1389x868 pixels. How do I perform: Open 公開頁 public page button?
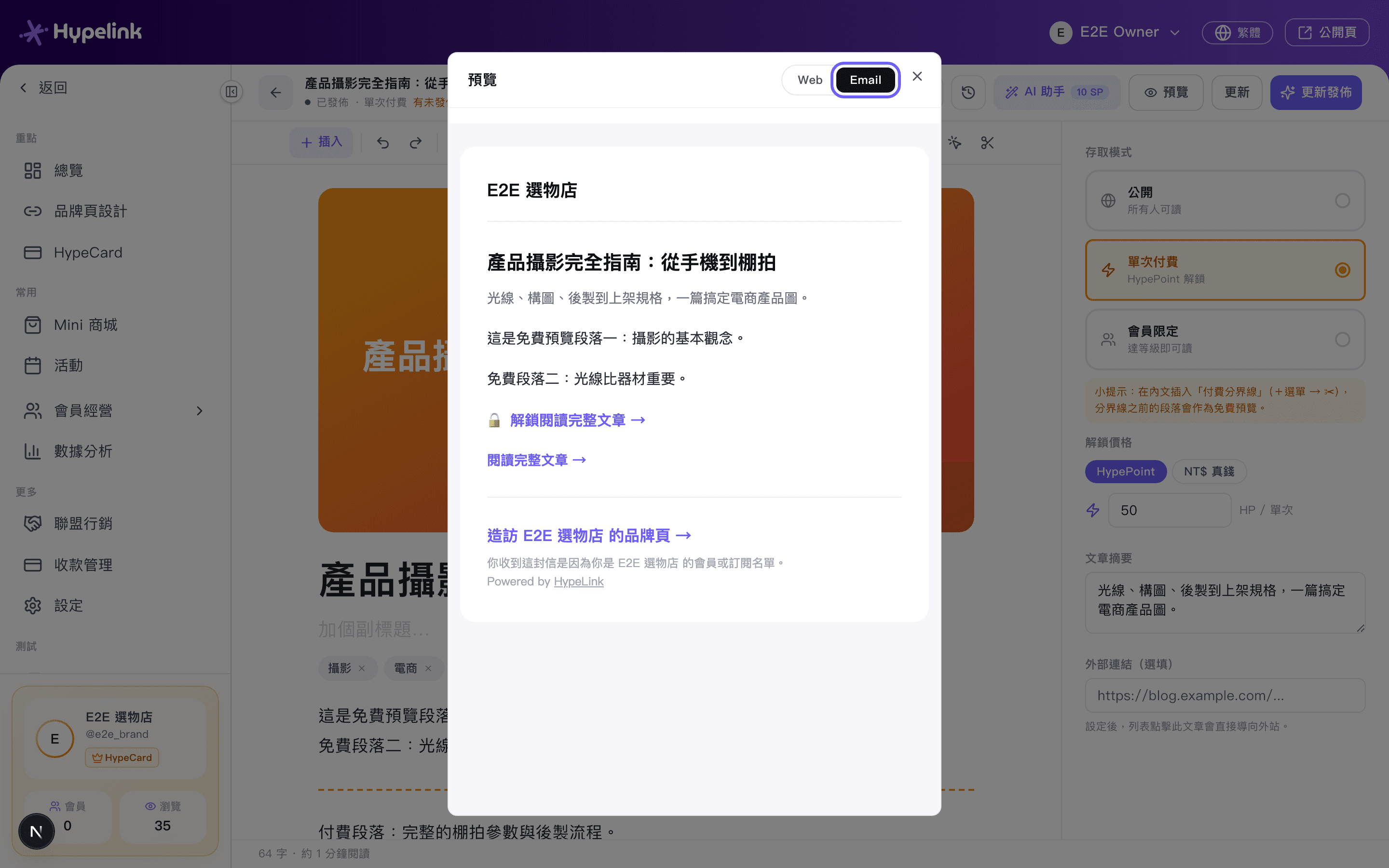pos(1326,32)
